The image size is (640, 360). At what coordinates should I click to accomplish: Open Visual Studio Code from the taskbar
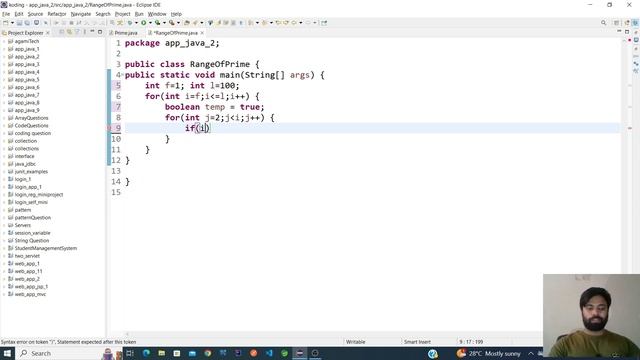coord(269,353)
